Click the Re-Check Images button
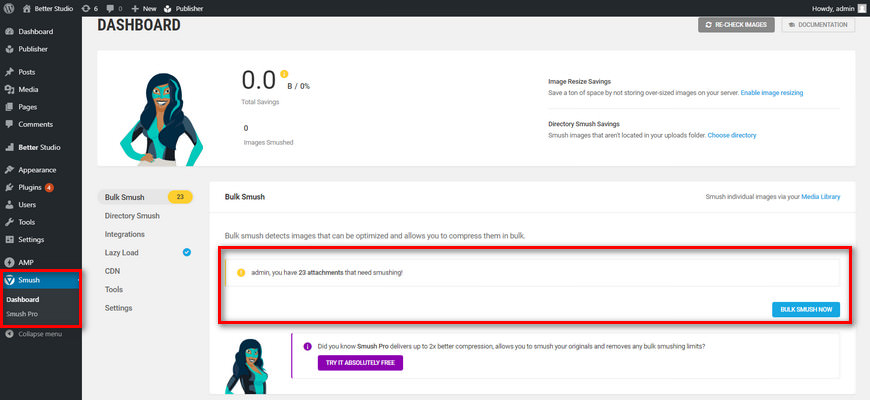The image size is (870, 400). pyautogui.click(x=736, y=25)
